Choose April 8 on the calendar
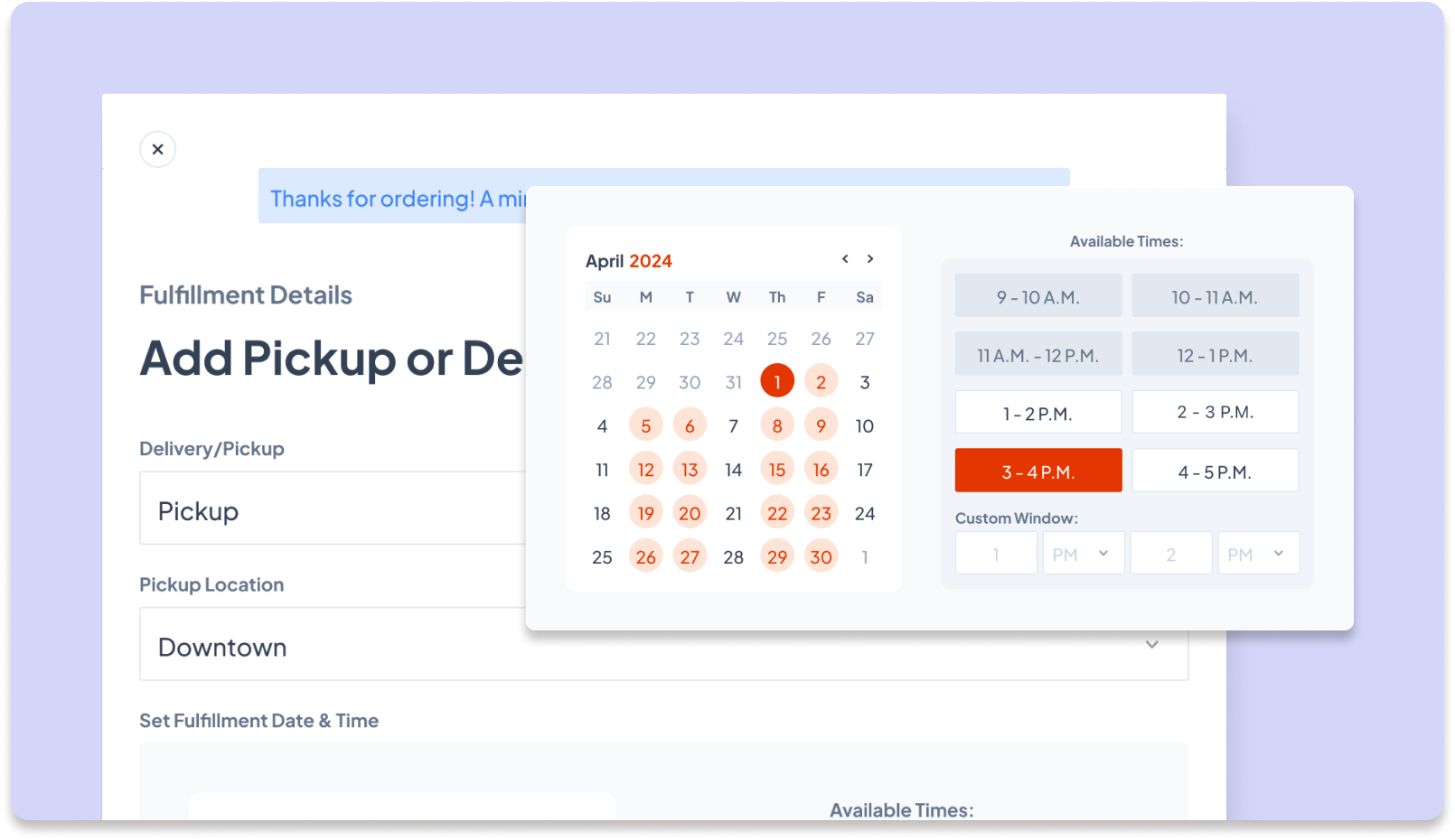The height and width of the screenshot is (840, 1455). point(777,425)
